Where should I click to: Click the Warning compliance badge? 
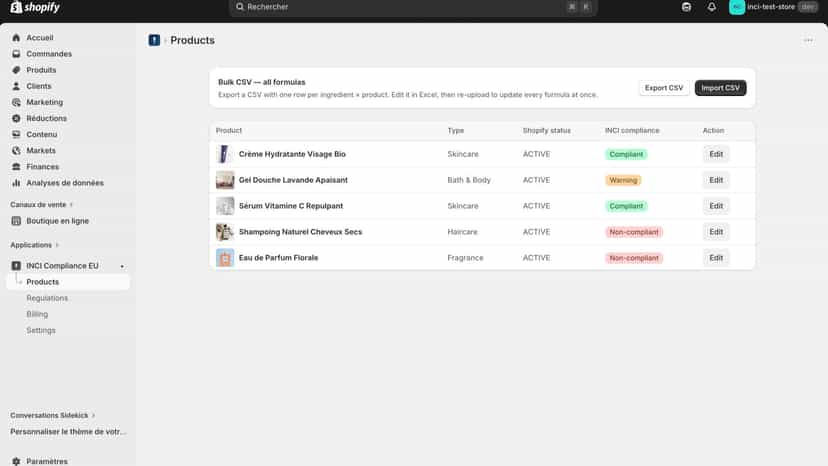[623, 180]
